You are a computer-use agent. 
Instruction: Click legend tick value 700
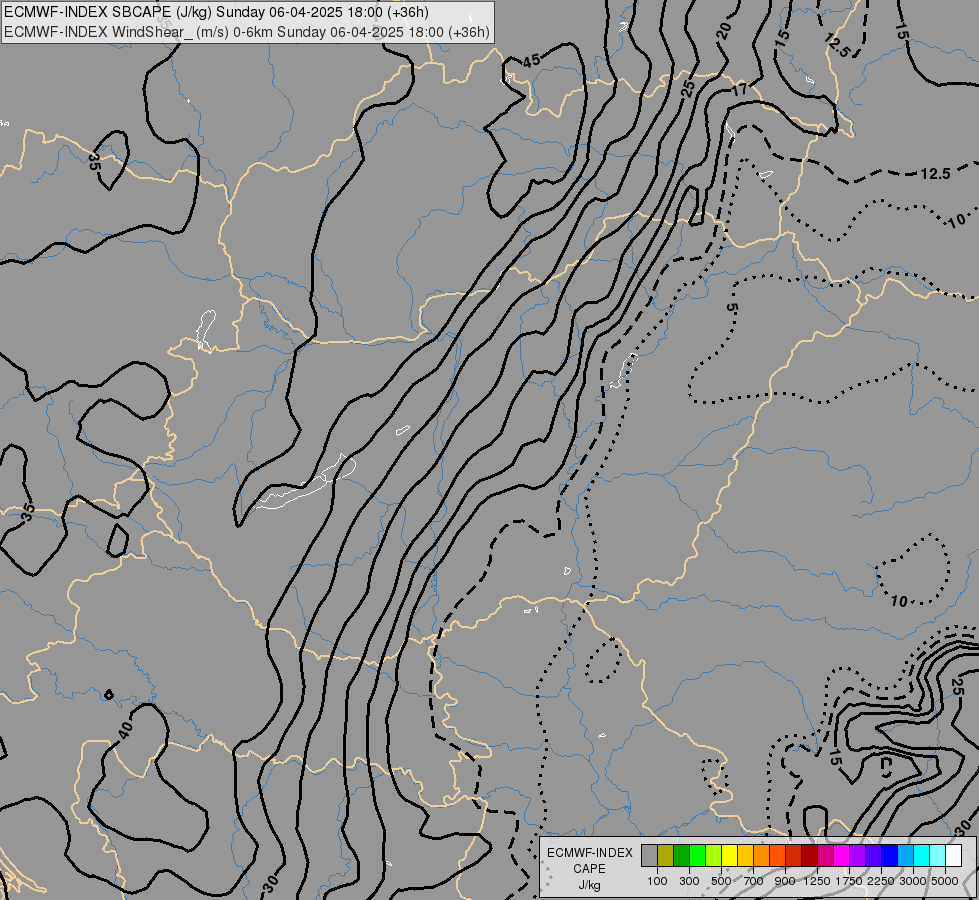point(753,881)
